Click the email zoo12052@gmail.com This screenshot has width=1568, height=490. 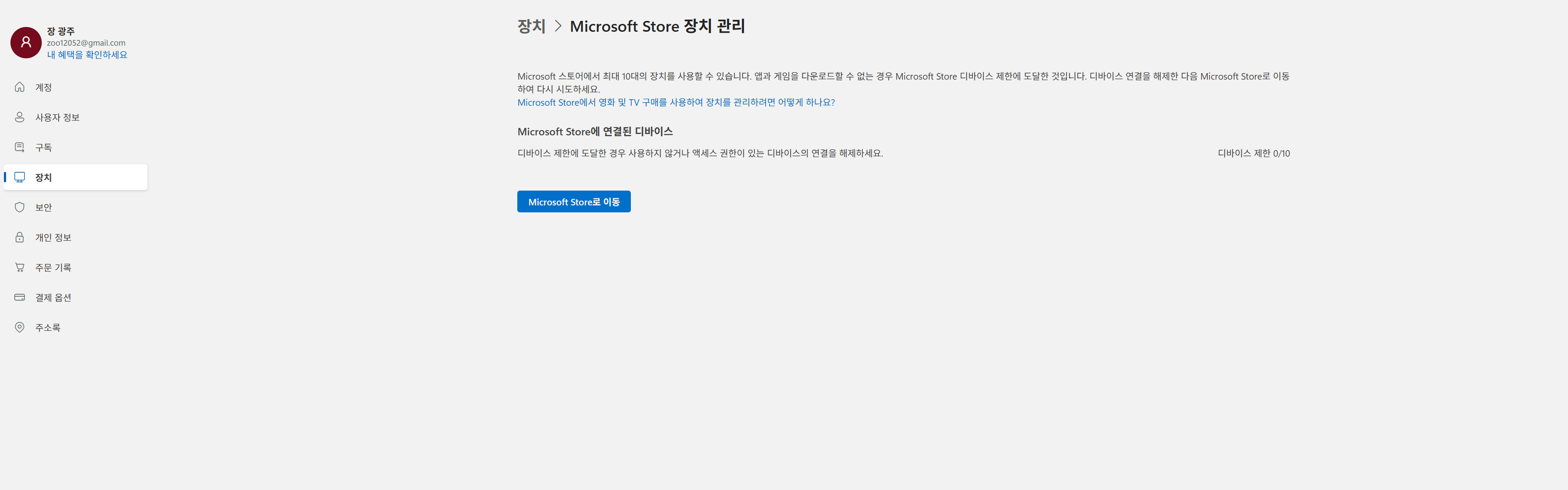(86, 43)
